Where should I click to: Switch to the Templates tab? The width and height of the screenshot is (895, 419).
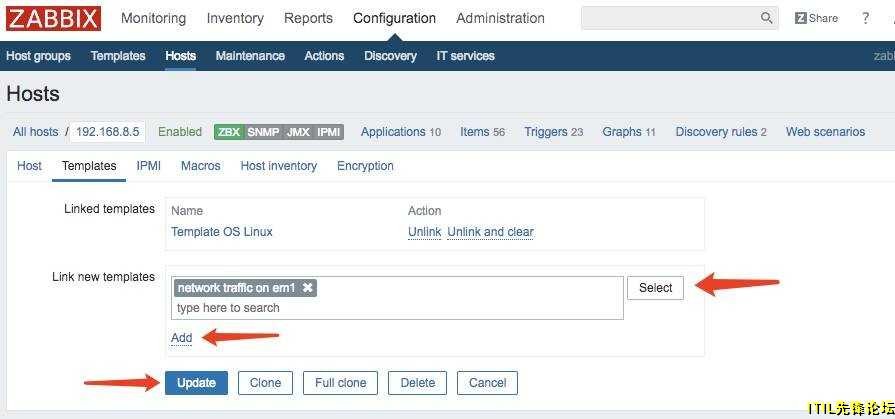coord(89,166)
